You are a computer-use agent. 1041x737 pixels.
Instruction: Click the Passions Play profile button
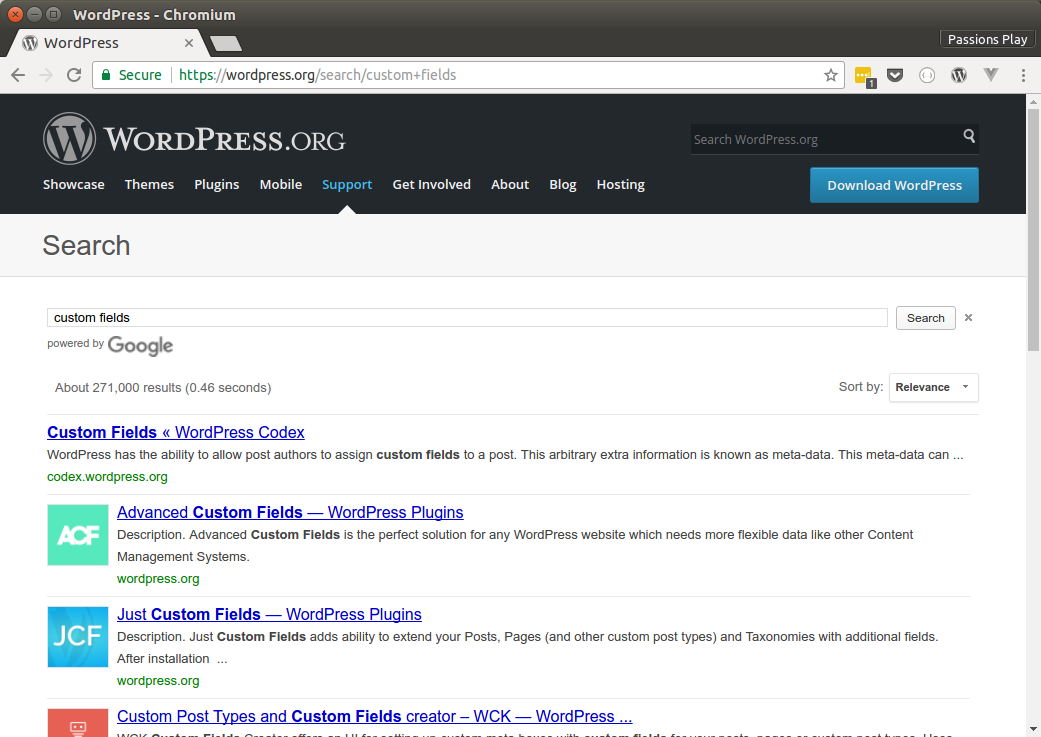pyautogui.click(x=987, y=39)
